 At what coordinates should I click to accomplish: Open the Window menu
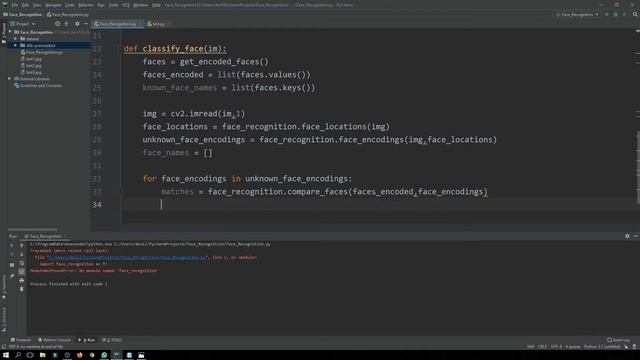(141, 5)
